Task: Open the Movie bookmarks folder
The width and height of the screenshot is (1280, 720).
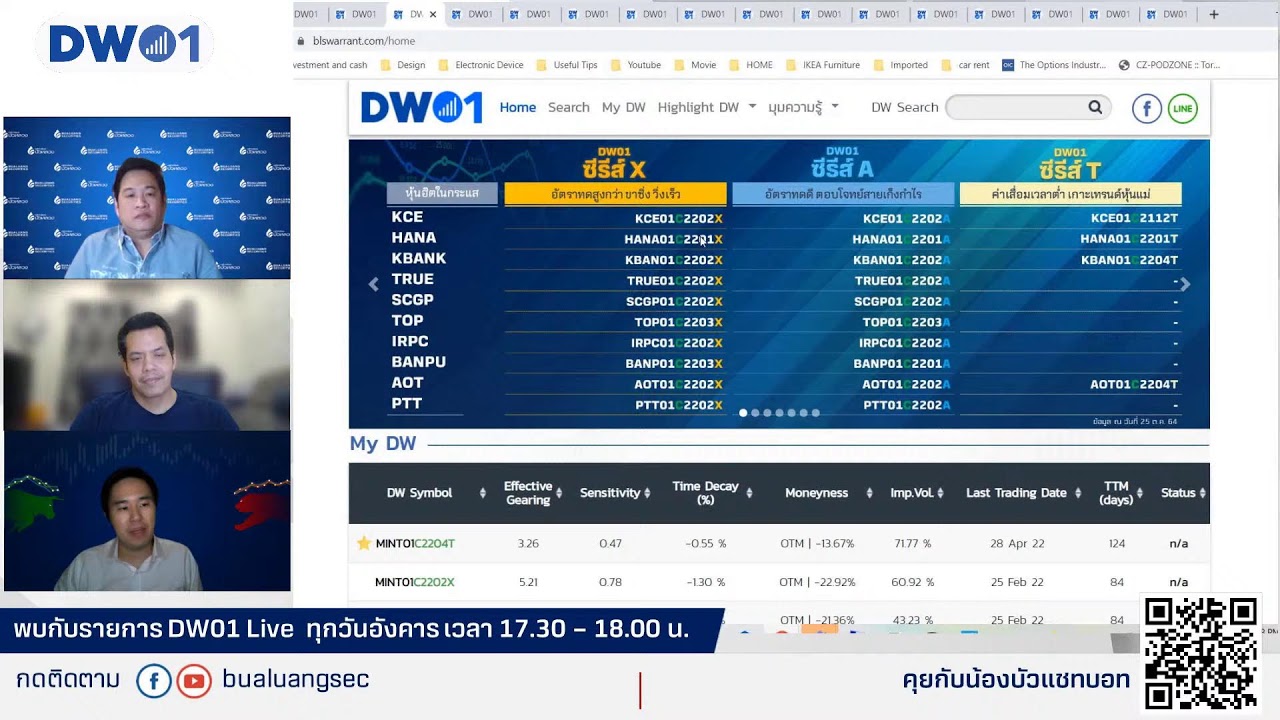Action: coord(694,65)
